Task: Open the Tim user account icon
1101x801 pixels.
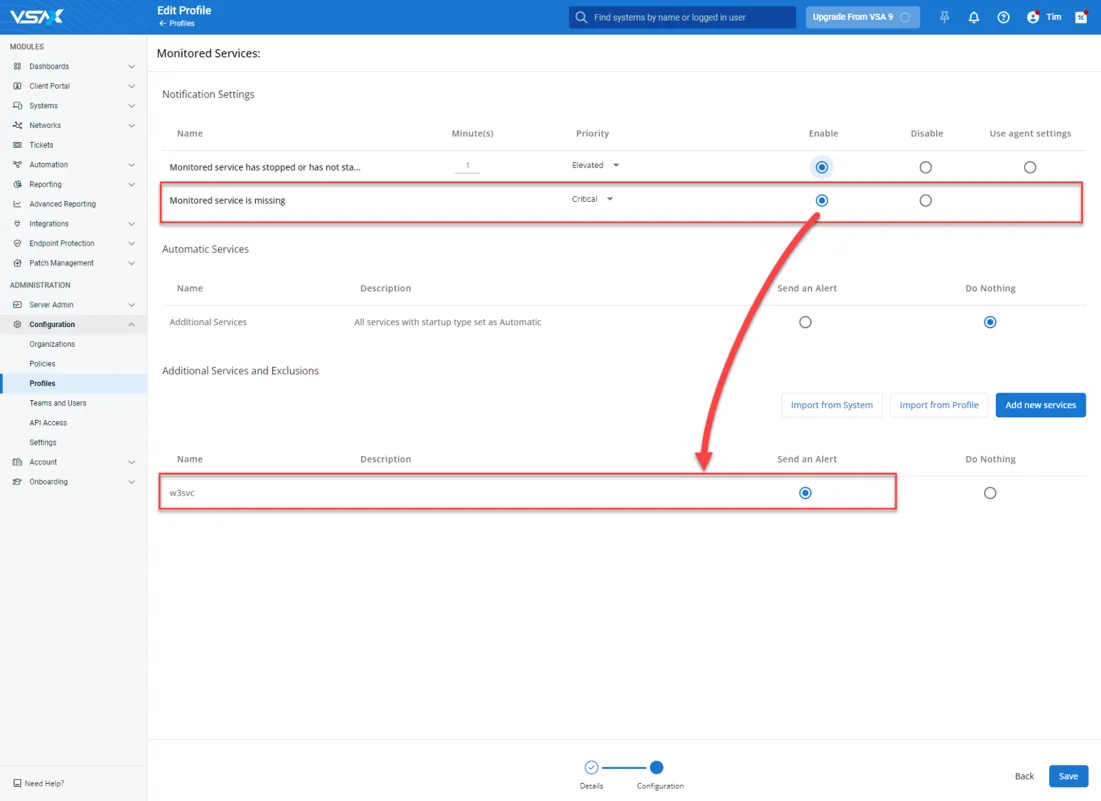Action: [x=1033, y=17]
